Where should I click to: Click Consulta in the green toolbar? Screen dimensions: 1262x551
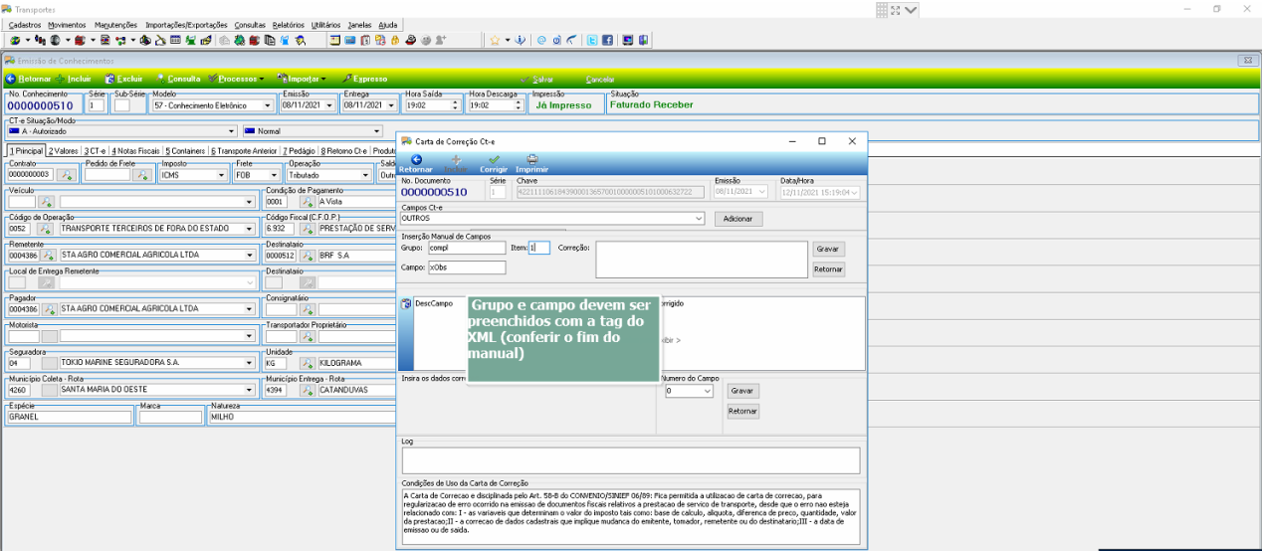pyautogui.click(x=178, y=78)
